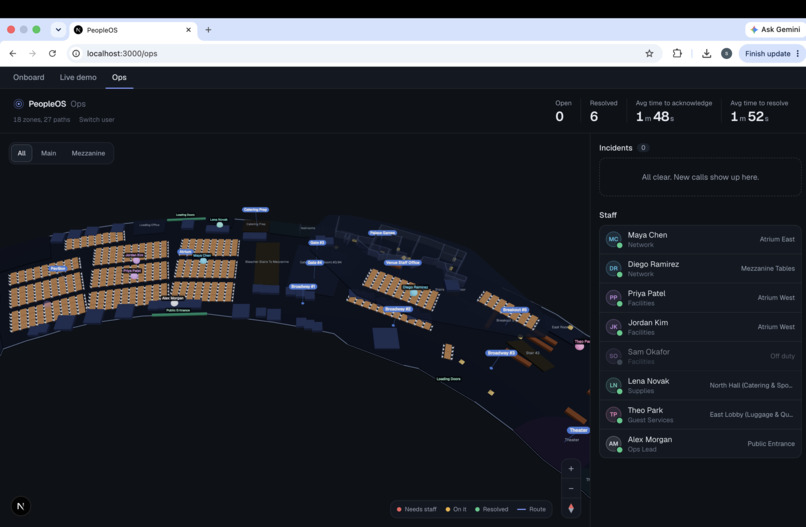Click the Pavilion zone label
Image resolution: width=806 pixels, height=527 pixels.
click(x=58, y=268)
